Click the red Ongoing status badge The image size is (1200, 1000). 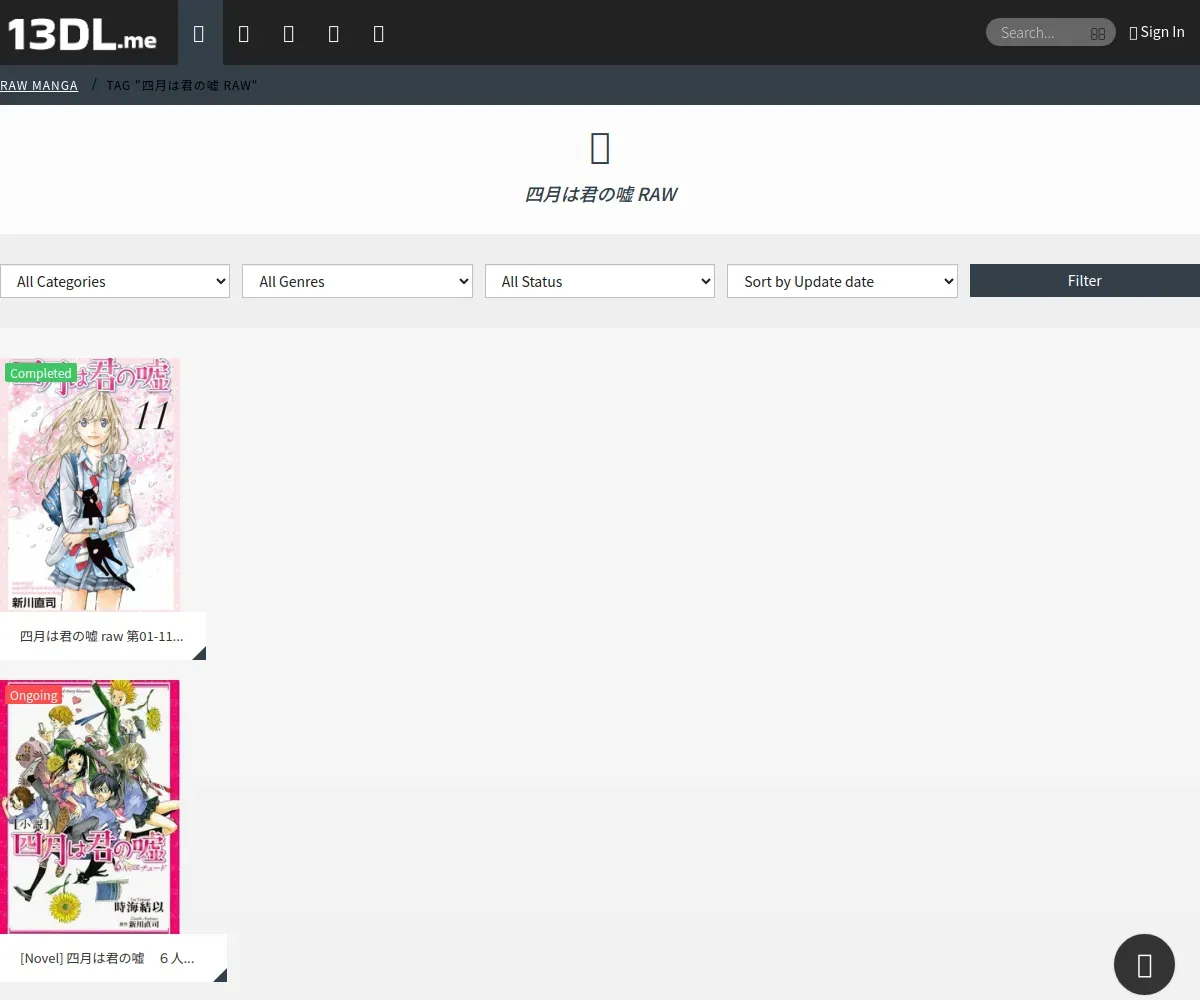tap(34, 695)
